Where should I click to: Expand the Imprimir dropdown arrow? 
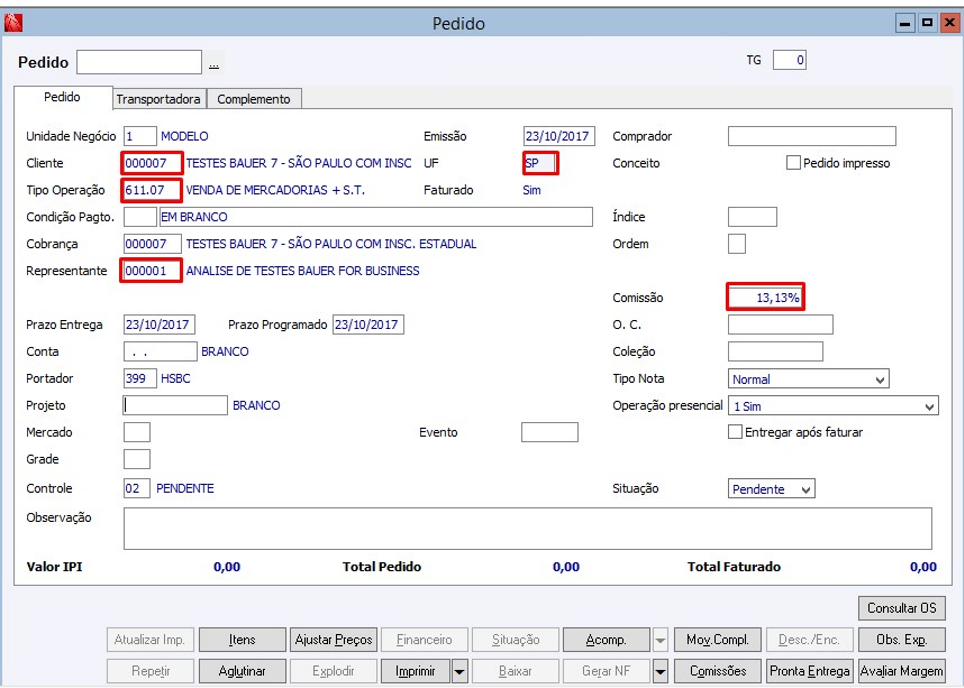click(x=459, y=671)
